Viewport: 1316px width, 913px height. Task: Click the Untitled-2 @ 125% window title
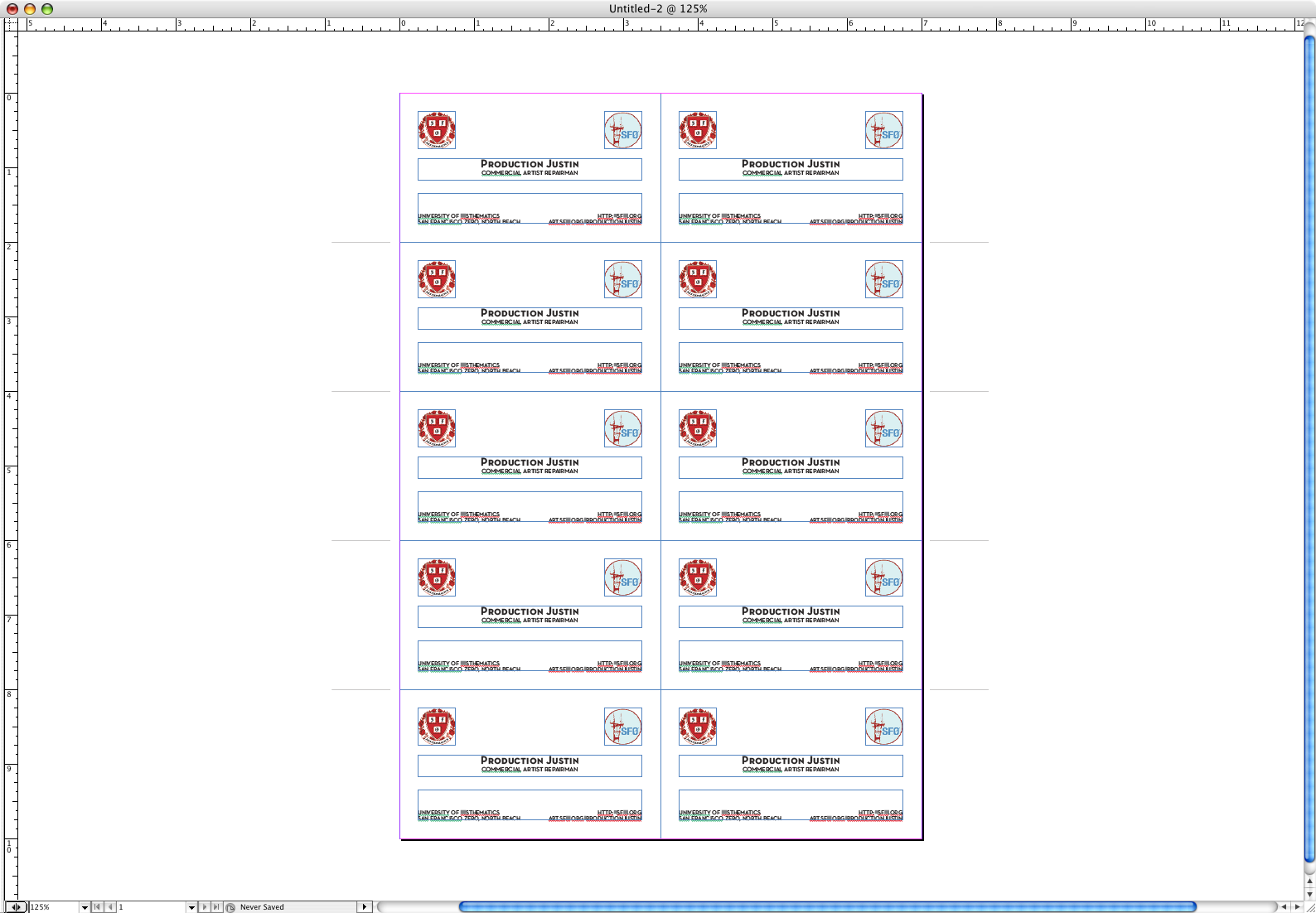658,9
